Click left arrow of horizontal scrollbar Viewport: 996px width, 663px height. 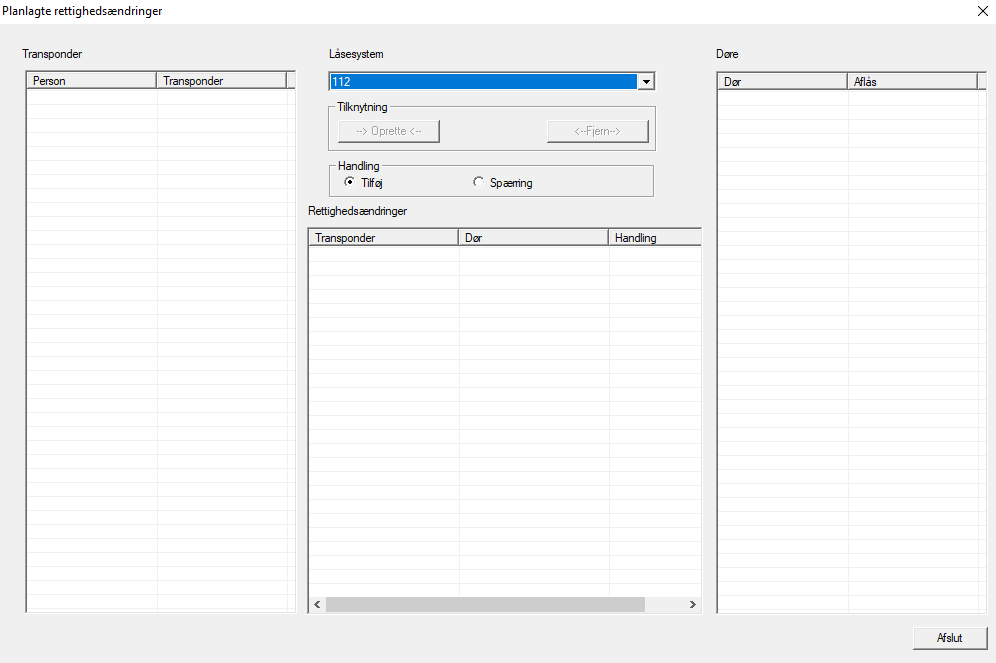click(x=317, y=605)
